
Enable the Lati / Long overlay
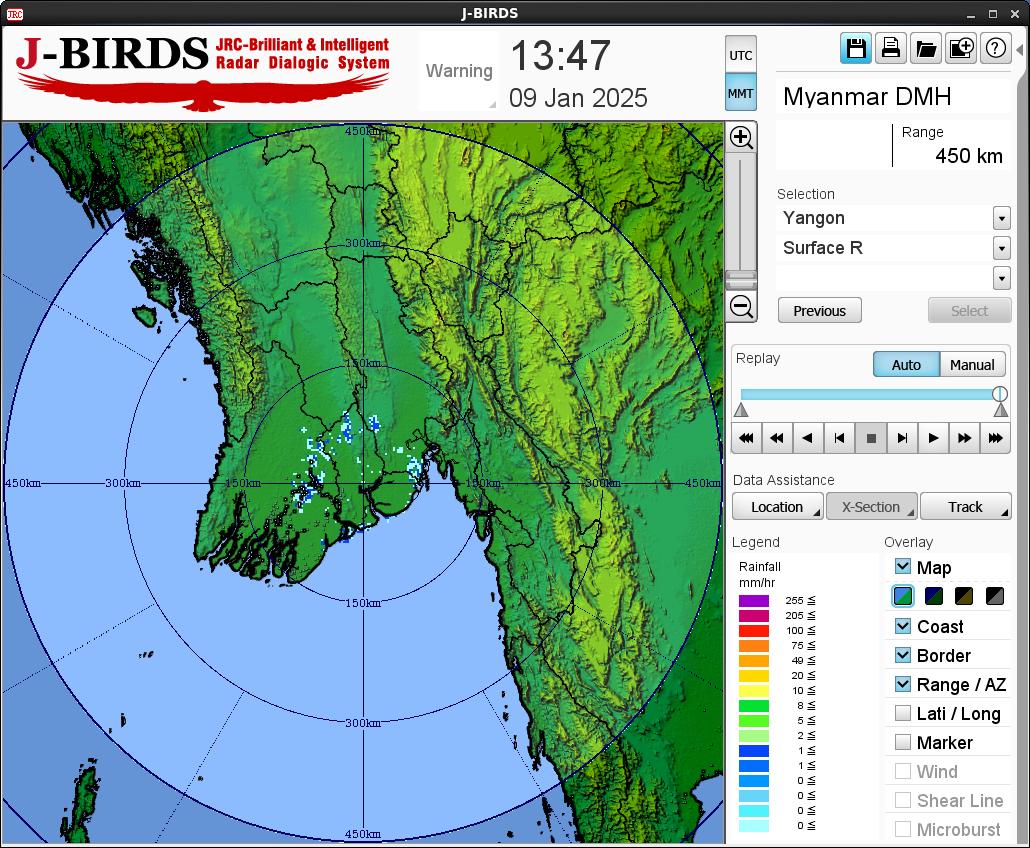(903, 713)
